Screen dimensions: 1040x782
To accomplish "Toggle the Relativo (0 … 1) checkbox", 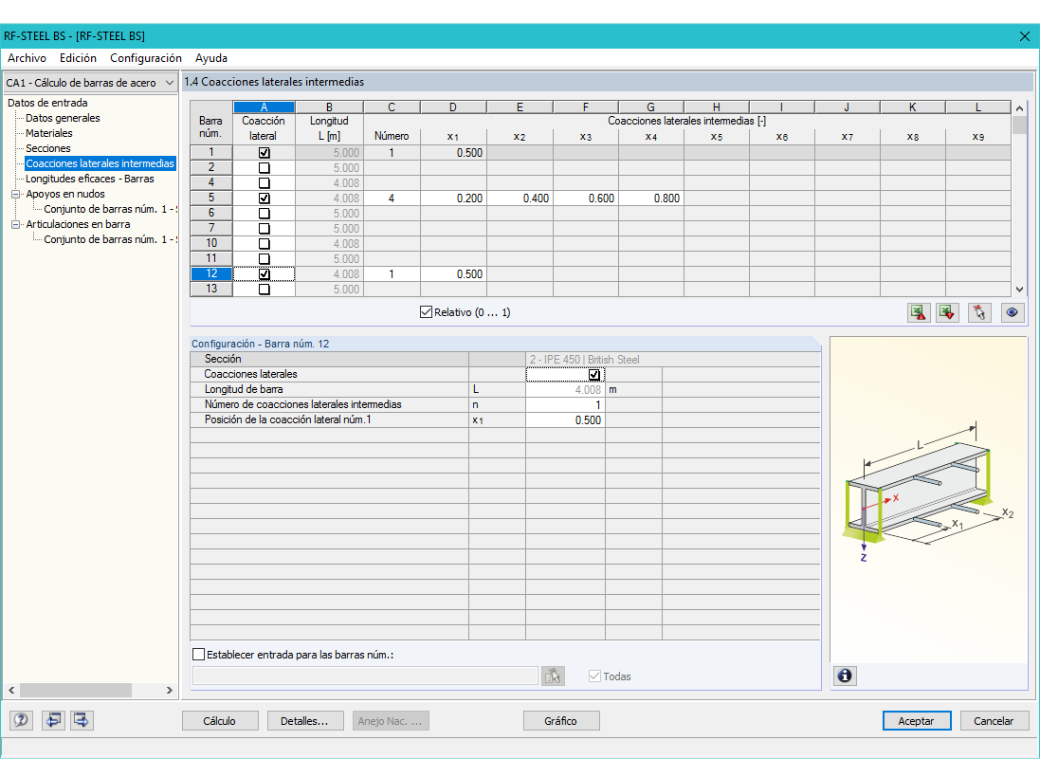I will (426, 312).
